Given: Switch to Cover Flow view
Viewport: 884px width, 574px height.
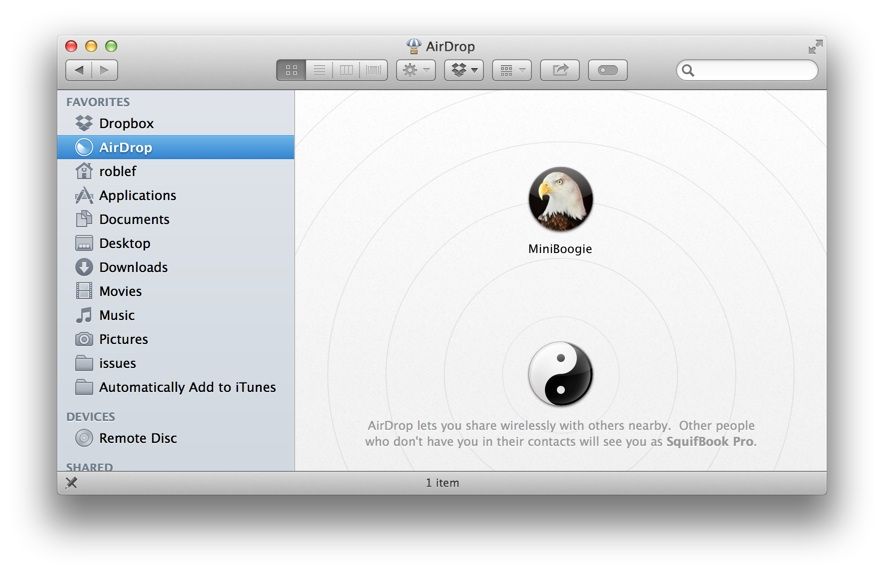Looking at the screenshot, I should click(x=374, y=70).
